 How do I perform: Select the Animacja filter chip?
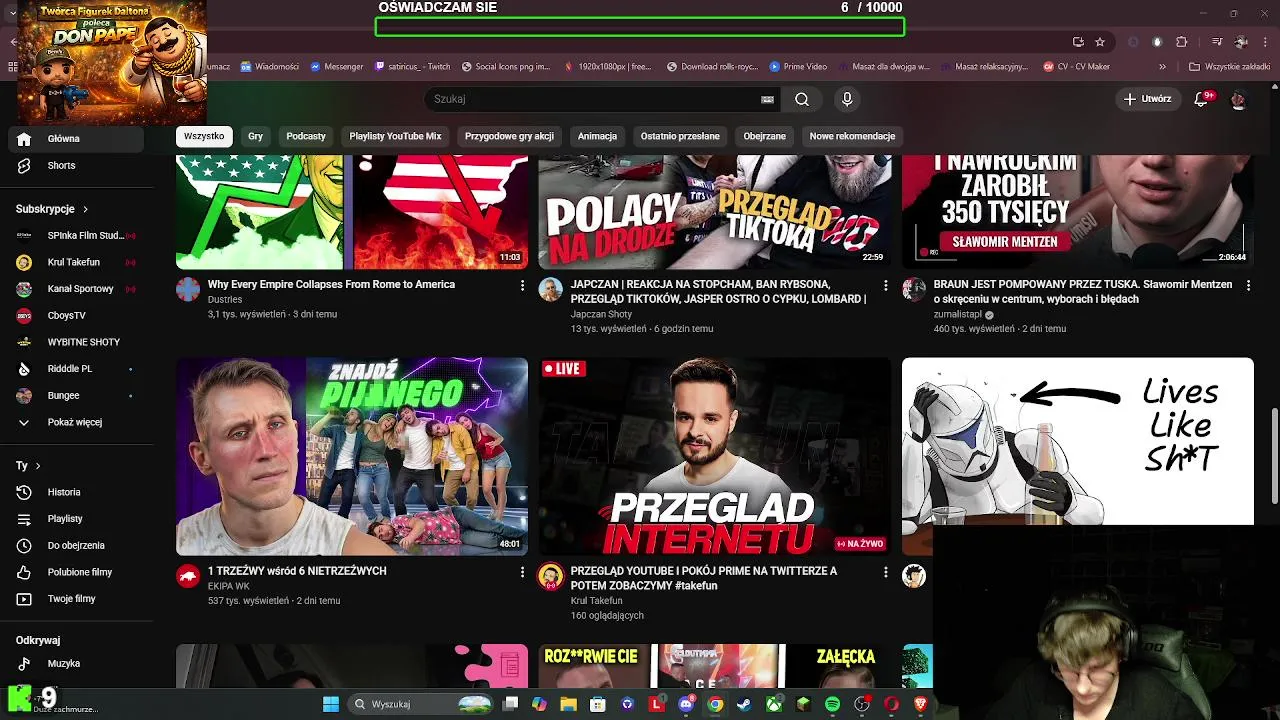tap(597, 136)
